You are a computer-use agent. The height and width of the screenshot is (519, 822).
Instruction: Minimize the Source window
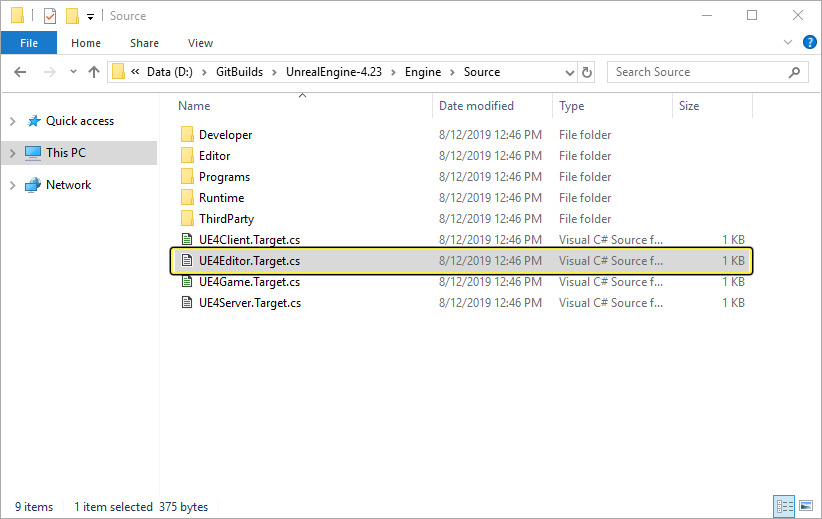[x=707, y=15]
